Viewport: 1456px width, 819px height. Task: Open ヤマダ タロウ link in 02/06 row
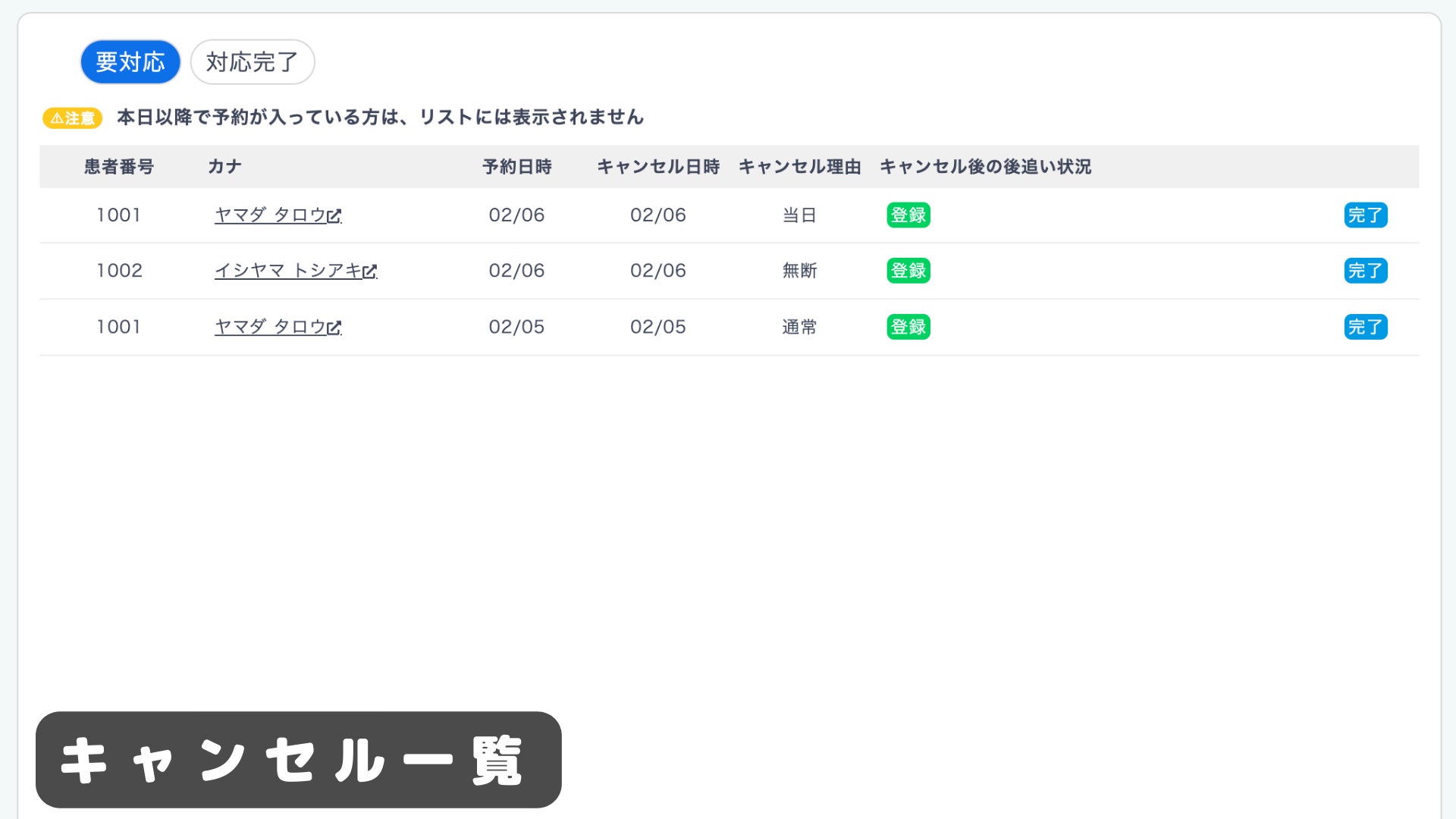(x=269, y=215)
